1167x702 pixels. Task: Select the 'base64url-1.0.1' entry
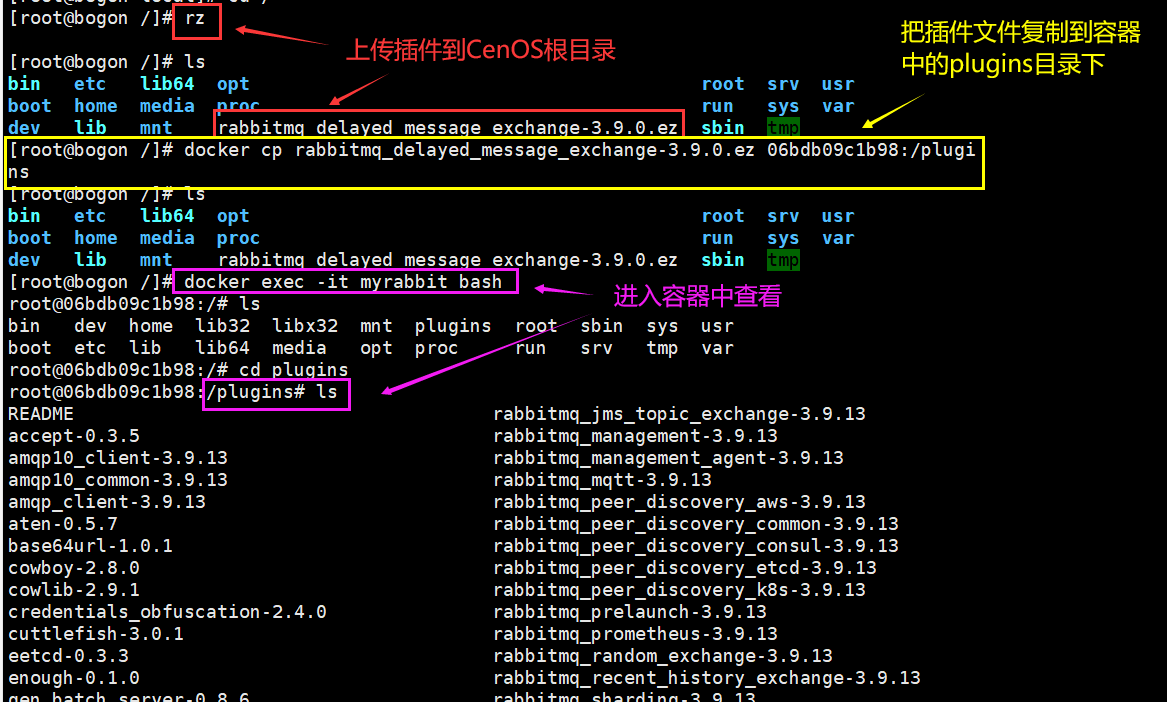click(90, 546)
